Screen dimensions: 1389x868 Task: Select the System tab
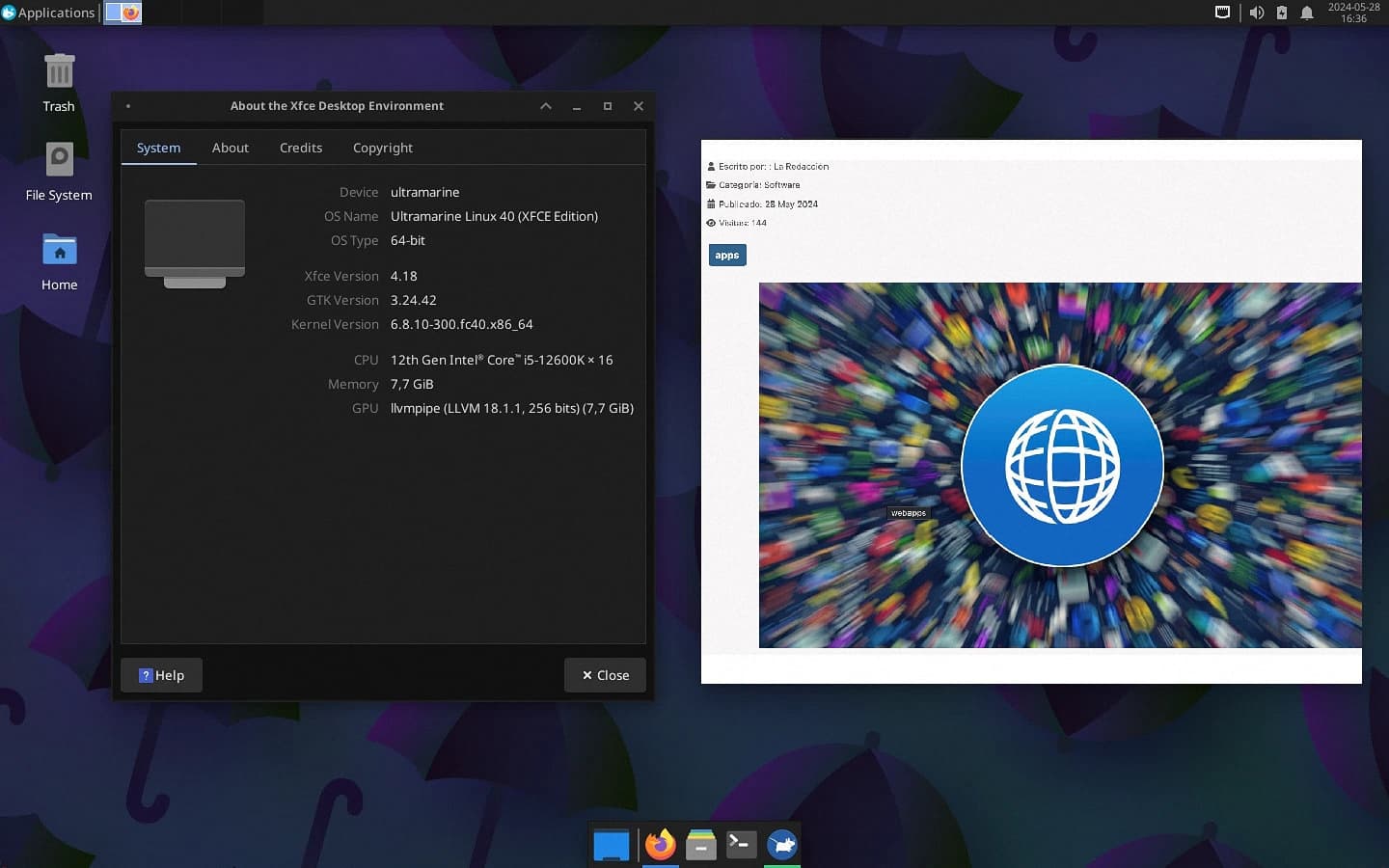coord(158,148)
